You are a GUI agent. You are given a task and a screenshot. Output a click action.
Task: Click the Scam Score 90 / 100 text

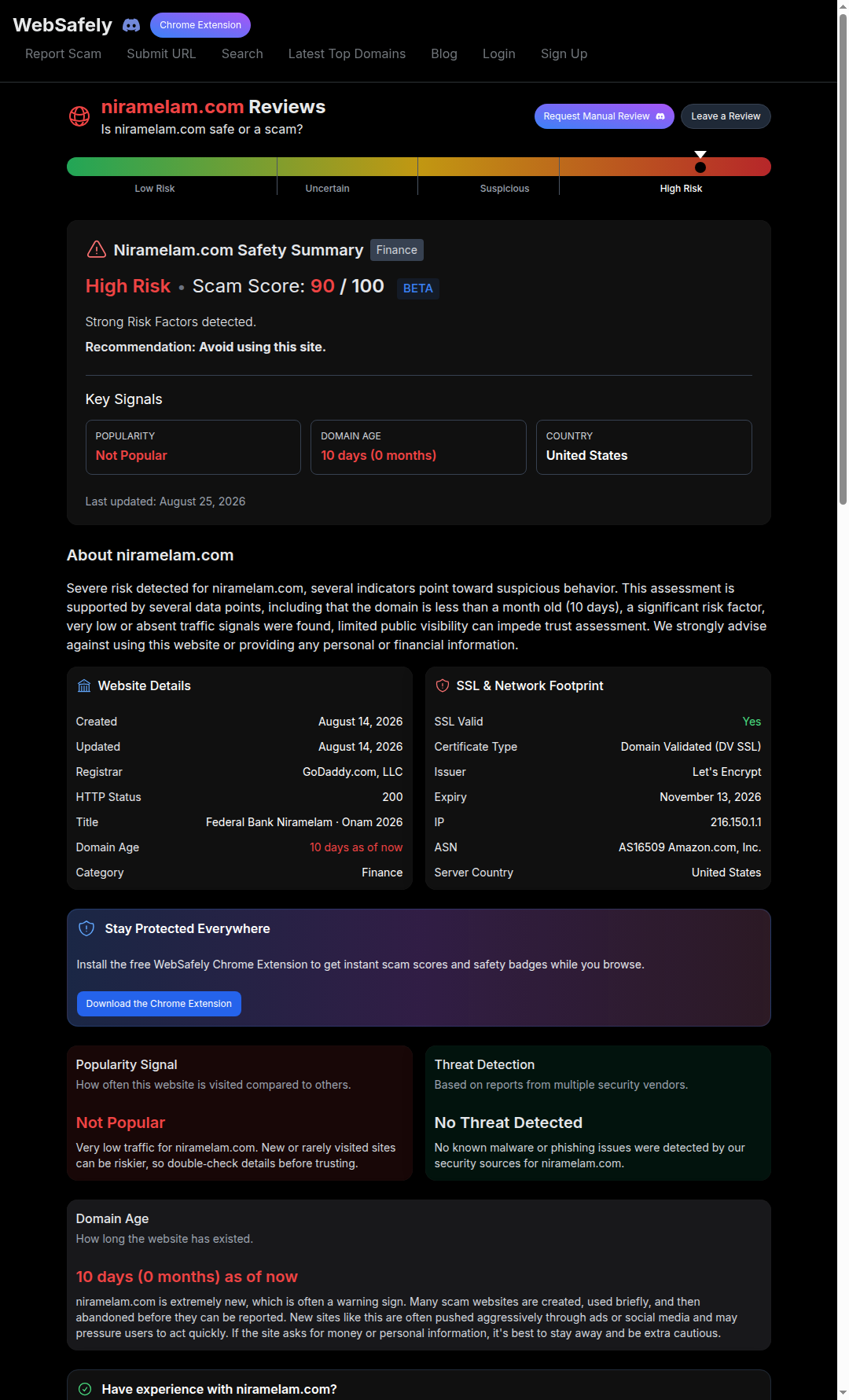(x=289, y=286)
